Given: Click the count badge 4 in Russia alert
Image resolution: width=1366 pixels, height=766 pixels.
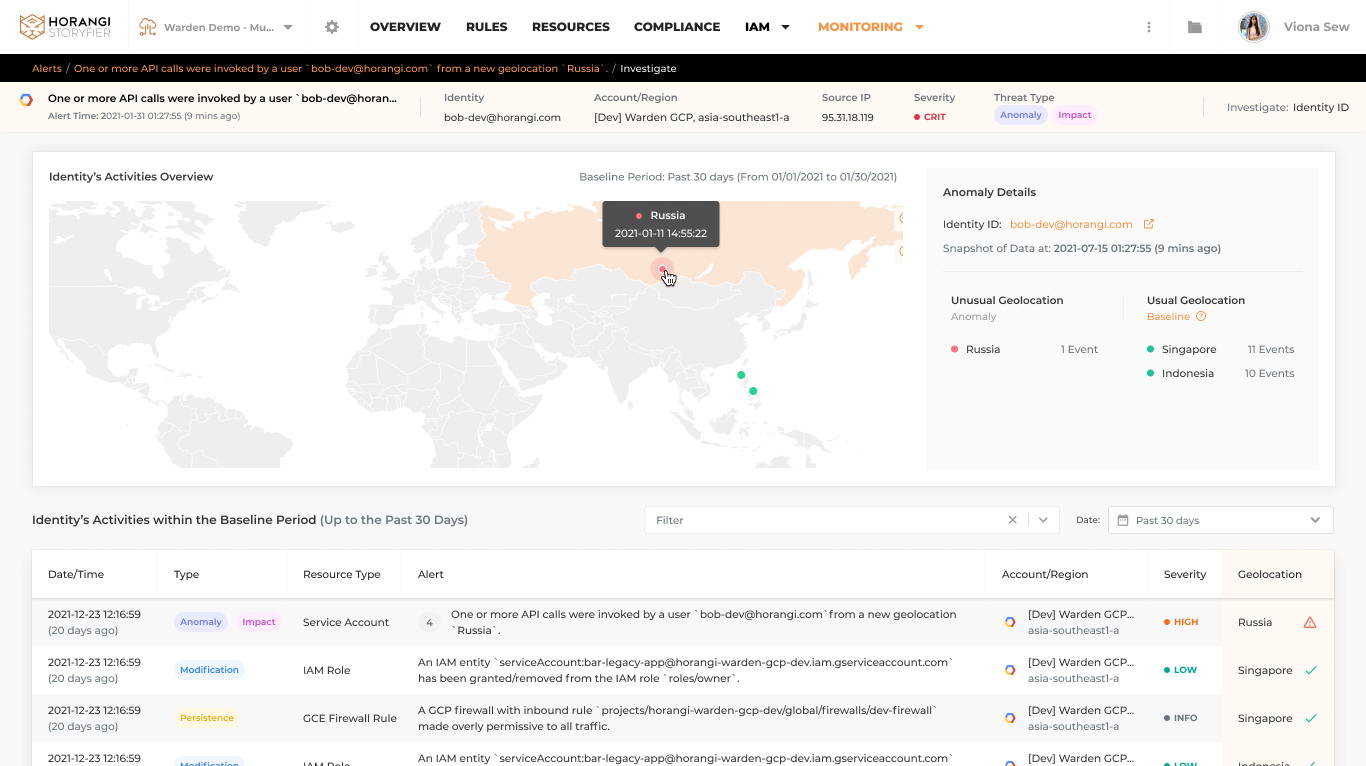Looking at the screenshot, I should click(429, 622).
